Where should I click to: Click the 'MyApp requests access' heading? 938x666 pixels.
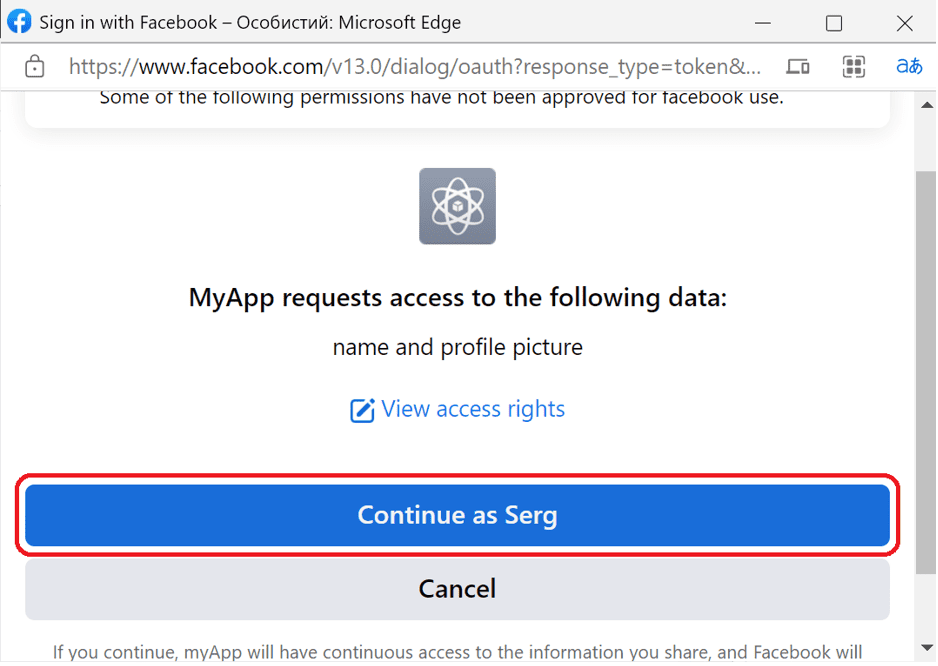458,297
